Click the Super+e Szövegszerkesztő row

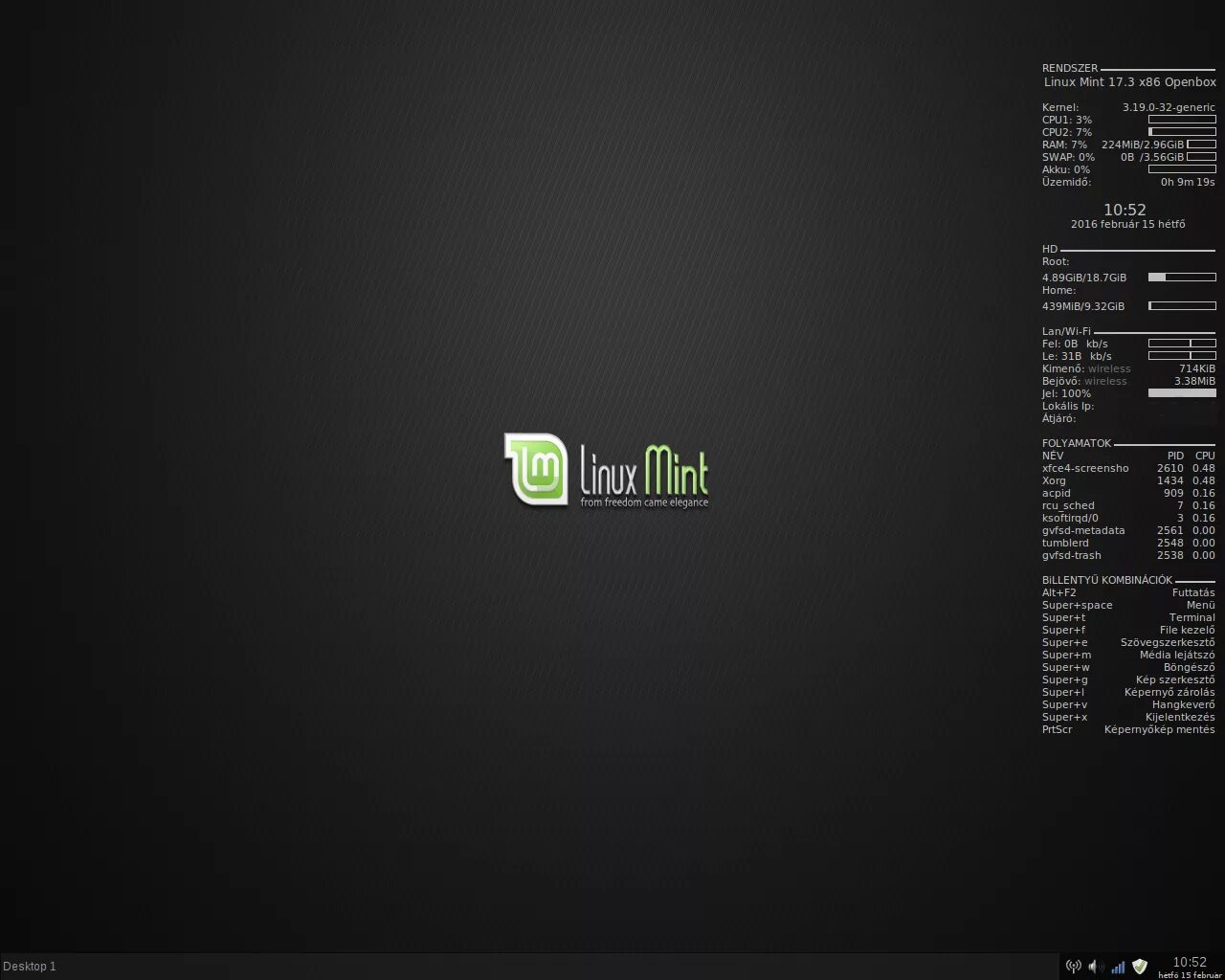coord(1128,642)
